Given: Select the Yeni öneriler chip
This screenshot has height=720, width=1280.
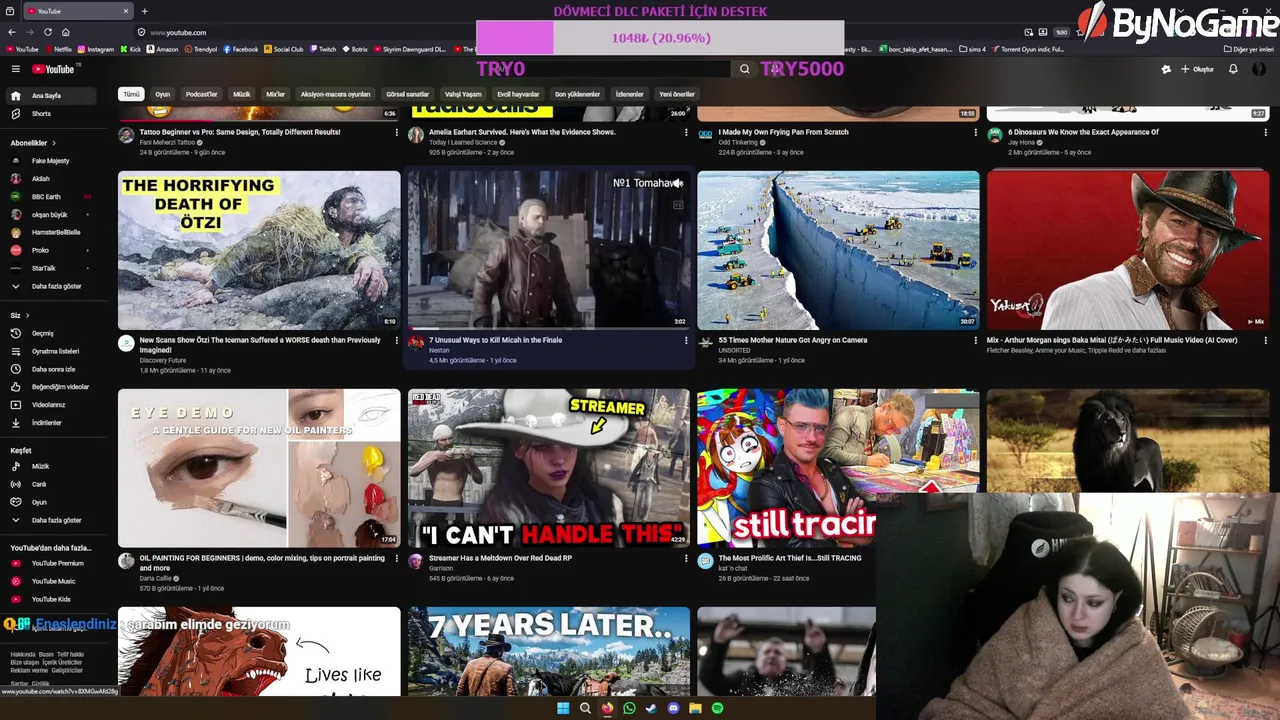Looking at the screenshot, I should (x=677, y=94).
